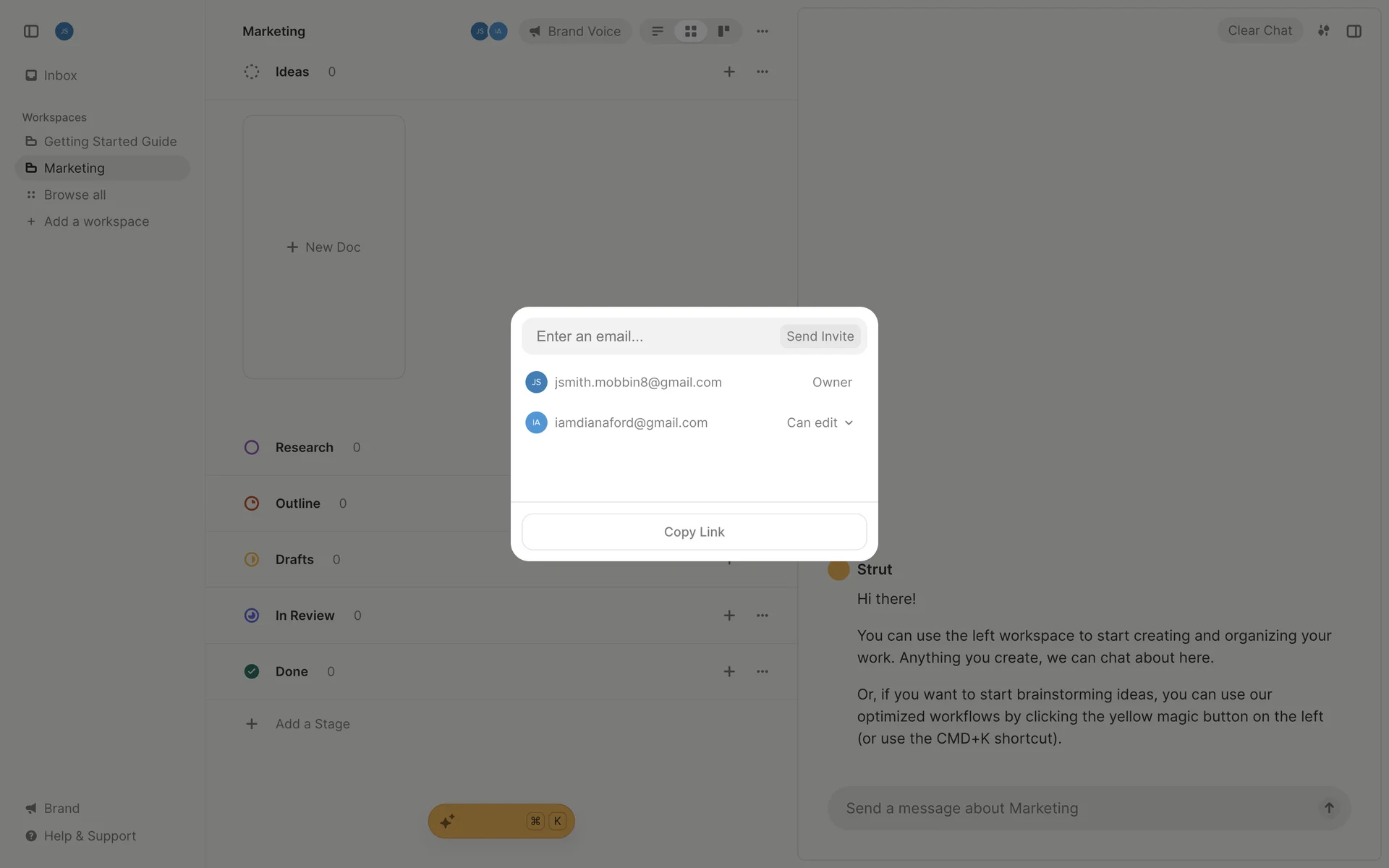Click the Copy Link button
This screenshot has height=868, width=1389.
click(694, 532)
